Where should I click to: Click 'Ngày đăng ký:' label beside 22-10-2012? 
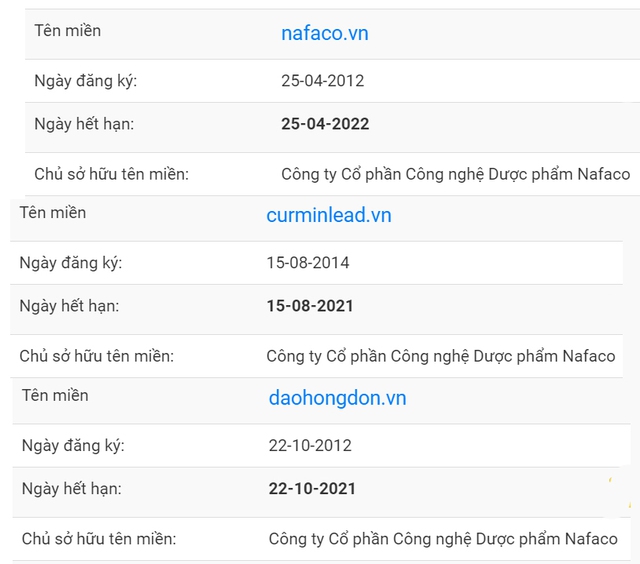(73, 446)
